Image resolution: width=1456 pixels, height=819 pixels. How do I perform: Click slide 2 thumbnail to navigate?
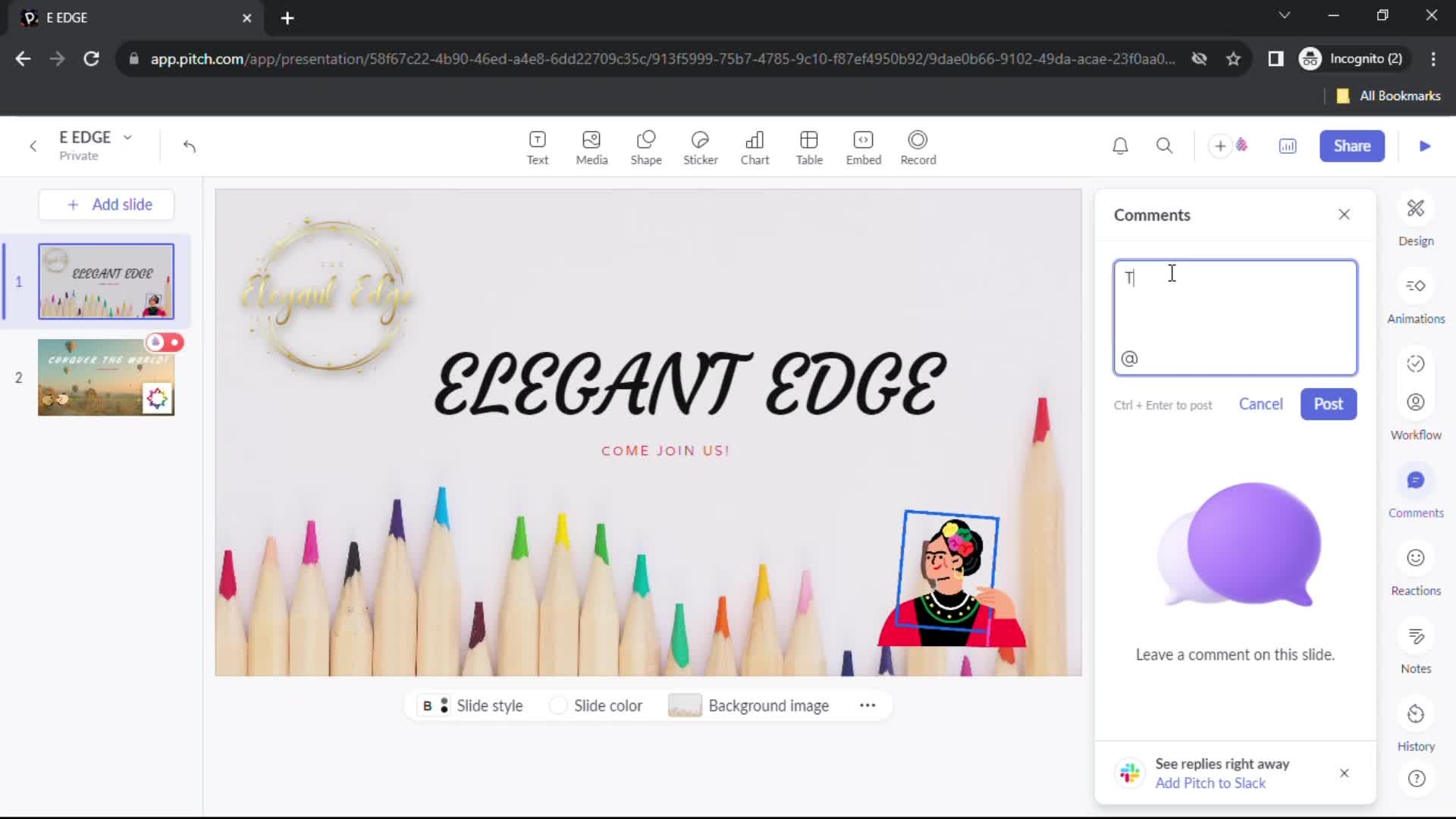click(x=106, y=377)
